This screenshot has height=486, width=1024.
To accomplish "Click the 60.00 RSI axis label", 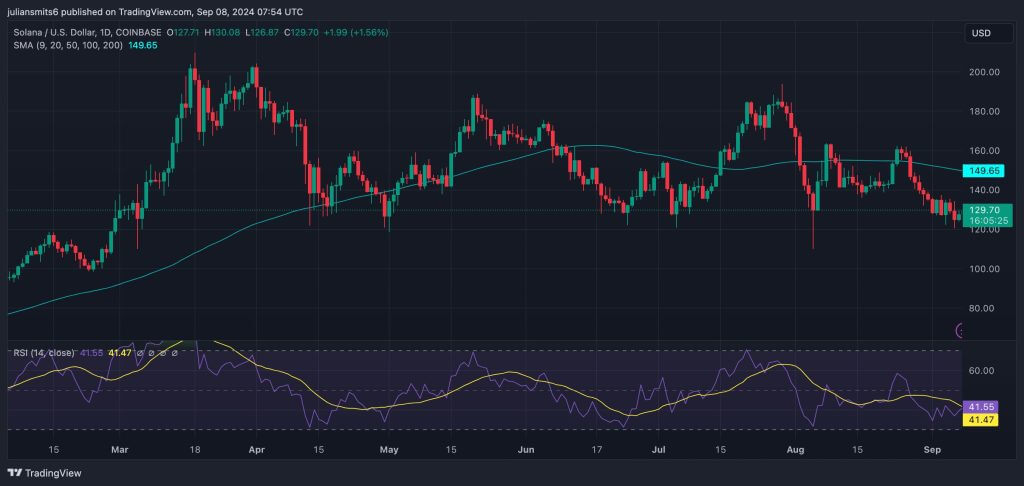I will (x=982, y=370).
